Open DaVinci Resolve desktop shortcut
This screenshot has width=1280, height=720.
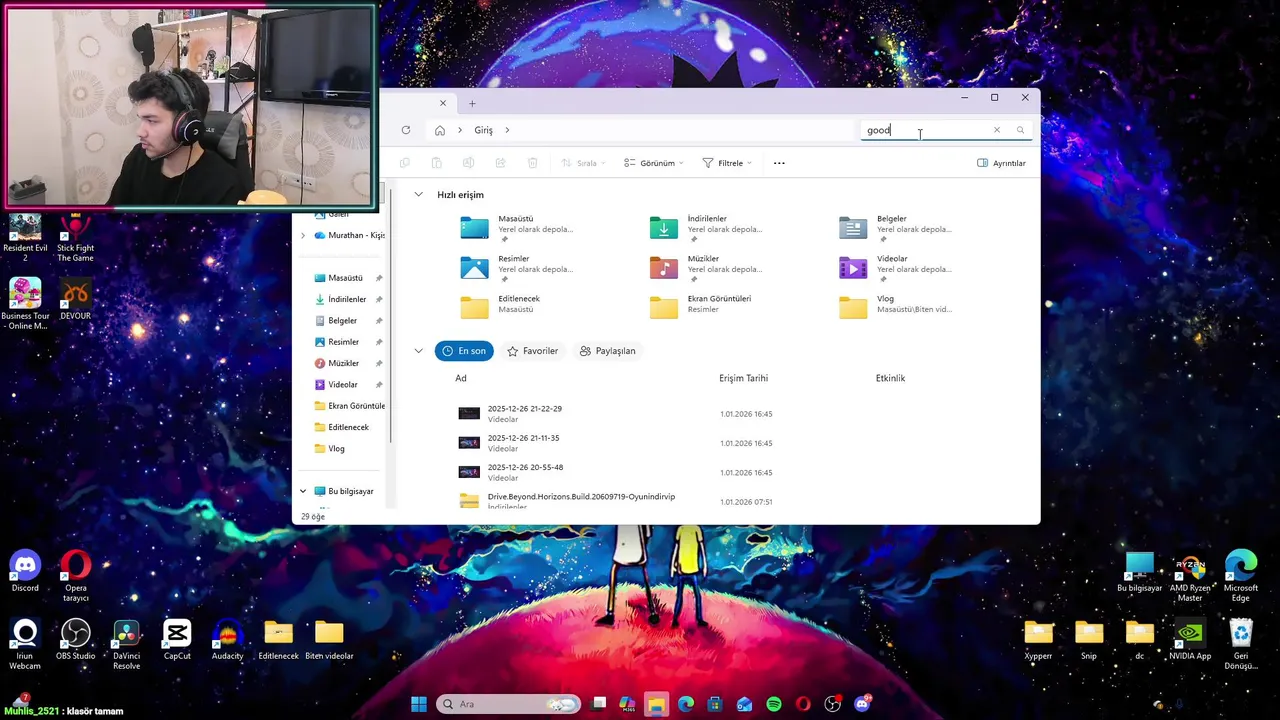[x=126, y=645]
